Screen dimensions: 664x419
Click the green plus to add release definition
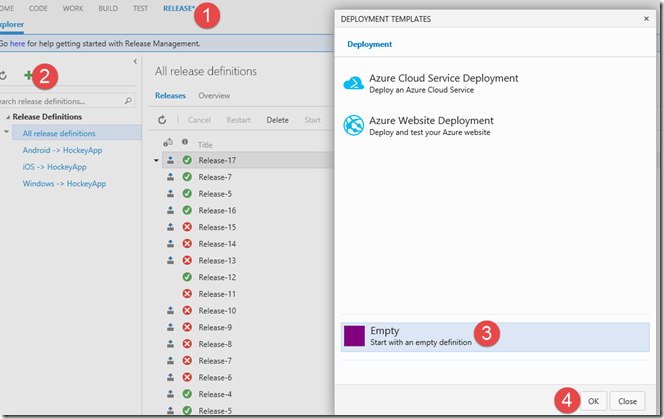[x=28, y=75]
